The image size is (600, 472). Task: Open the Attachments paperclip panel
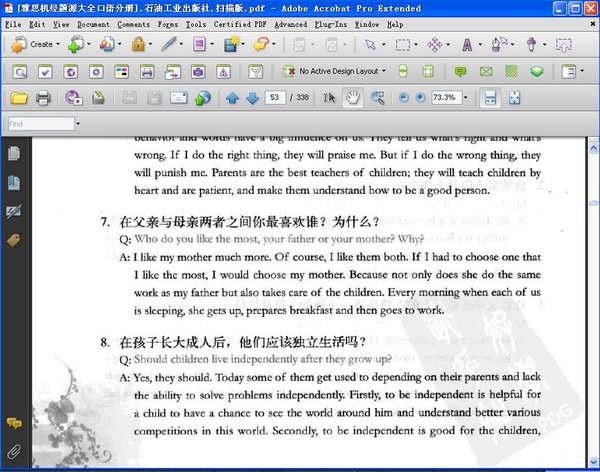tap(14, 452)
